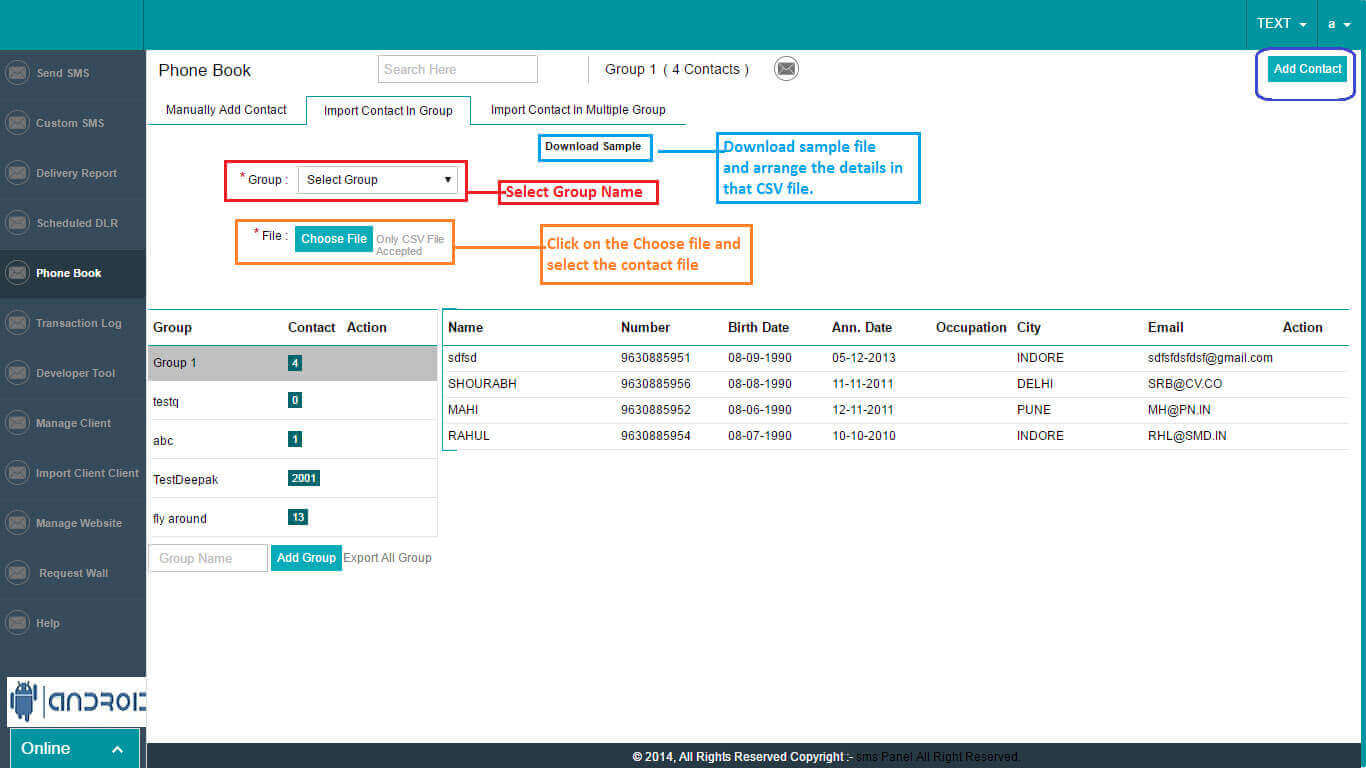
Task: Open the user 'a' dropdown menu
Action: coord(1339,24)
